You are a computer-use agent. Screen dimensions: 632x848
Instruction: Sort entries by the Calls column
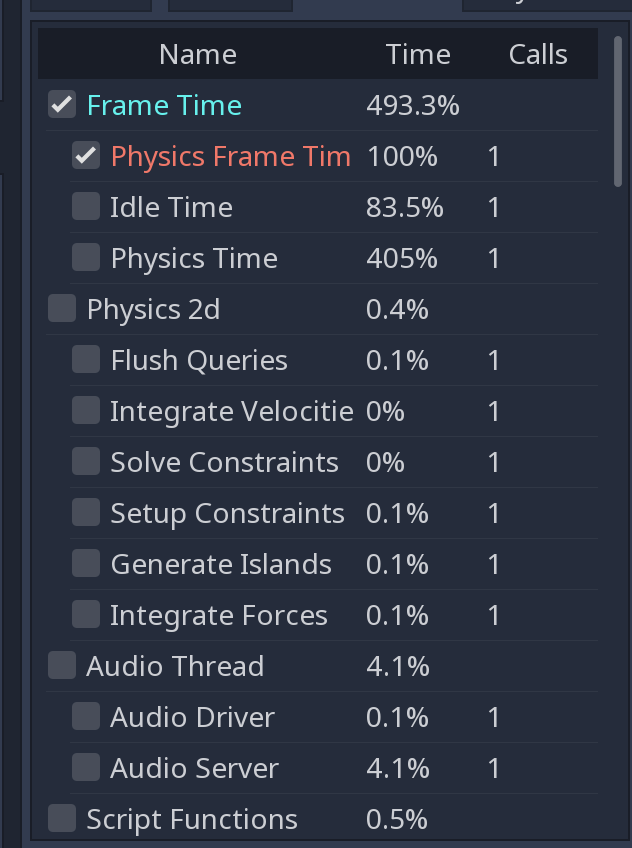point(537,54)
